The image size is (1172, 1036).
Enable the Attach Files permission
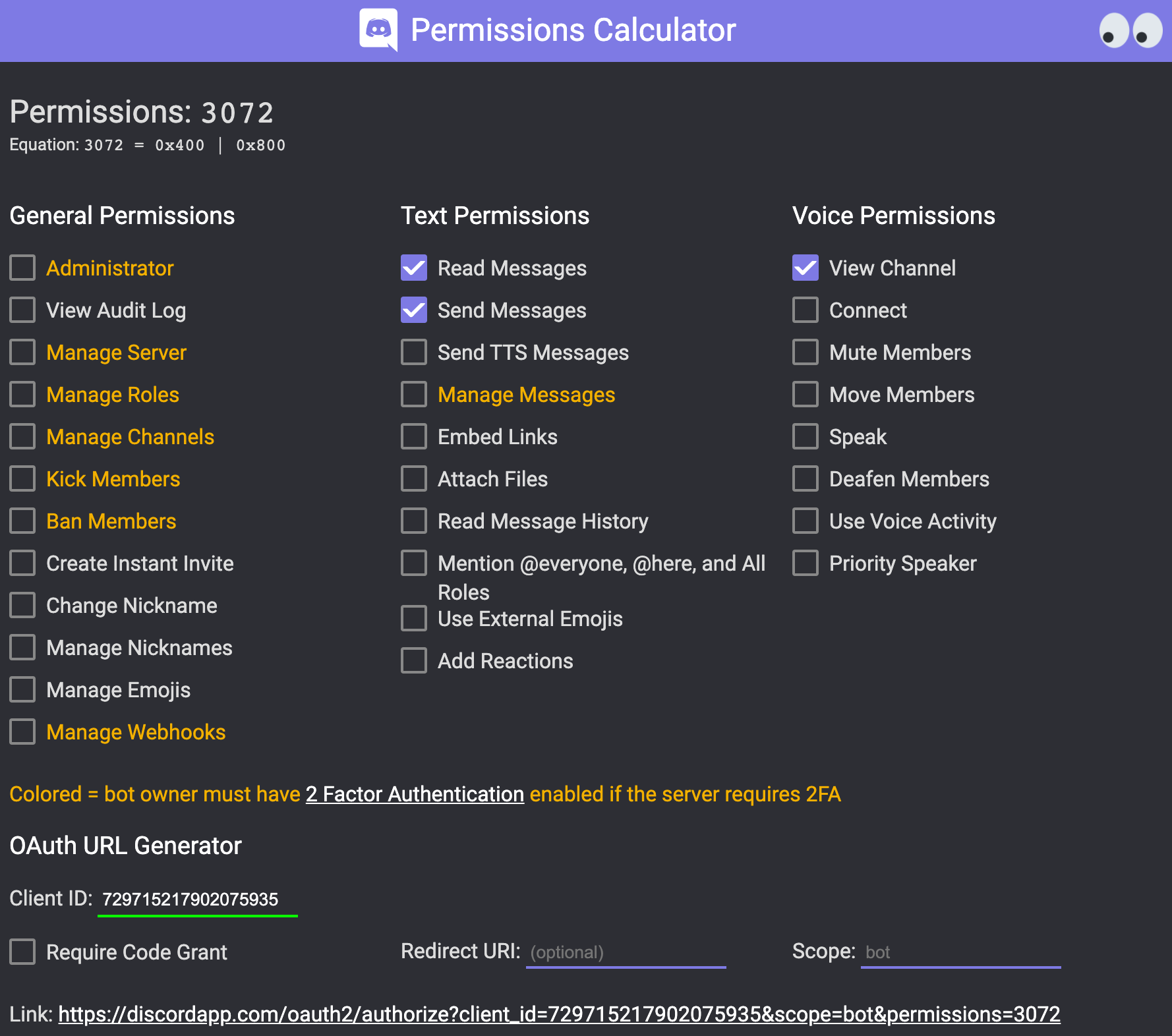click(414, 478)
